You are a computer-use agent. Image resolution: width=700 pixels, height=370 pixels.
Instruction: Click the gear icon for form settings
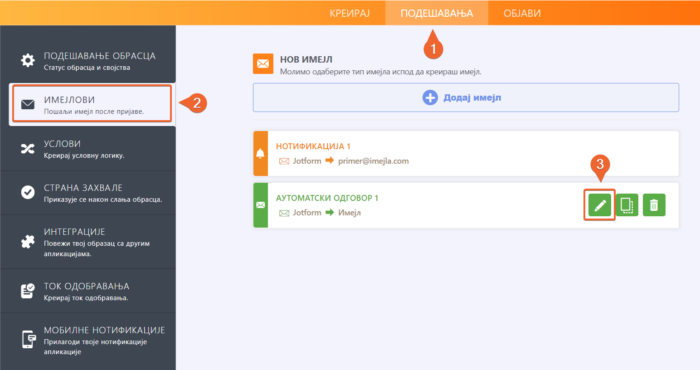28,60
